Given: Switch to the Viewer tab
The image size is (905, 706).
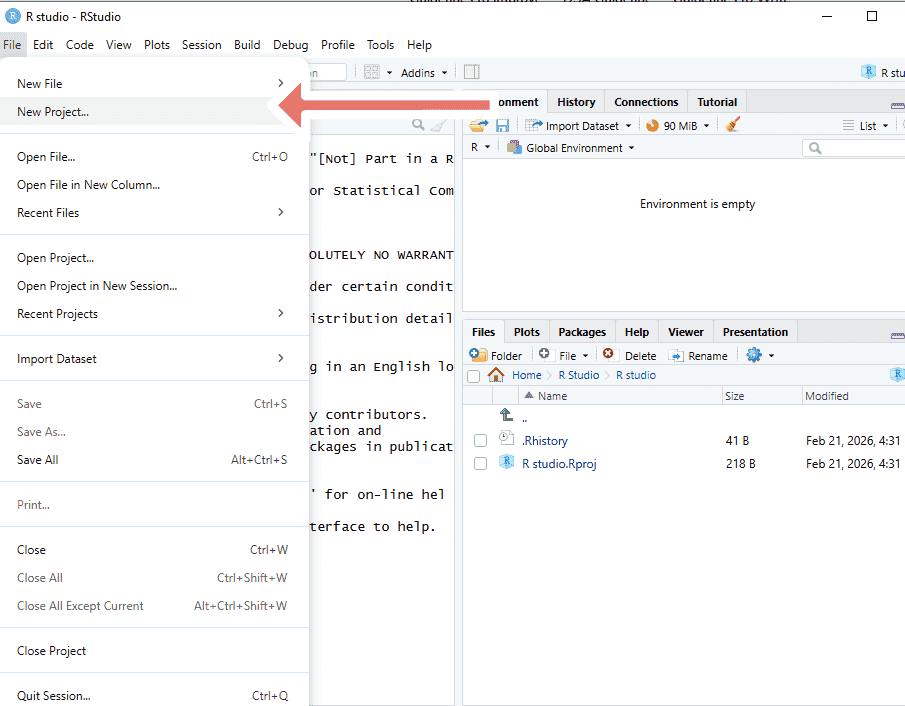Looking at the screenshot, I should click(x=686, y=332).
